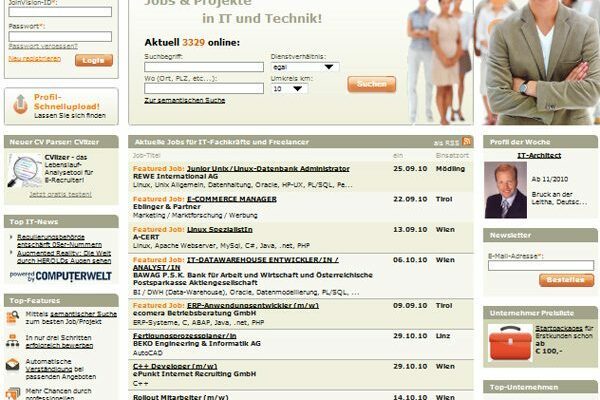Click the Eblinger & Partner company name
This screenshot has height=400, width=600.
pyautogui.click(x=166, y=207)
